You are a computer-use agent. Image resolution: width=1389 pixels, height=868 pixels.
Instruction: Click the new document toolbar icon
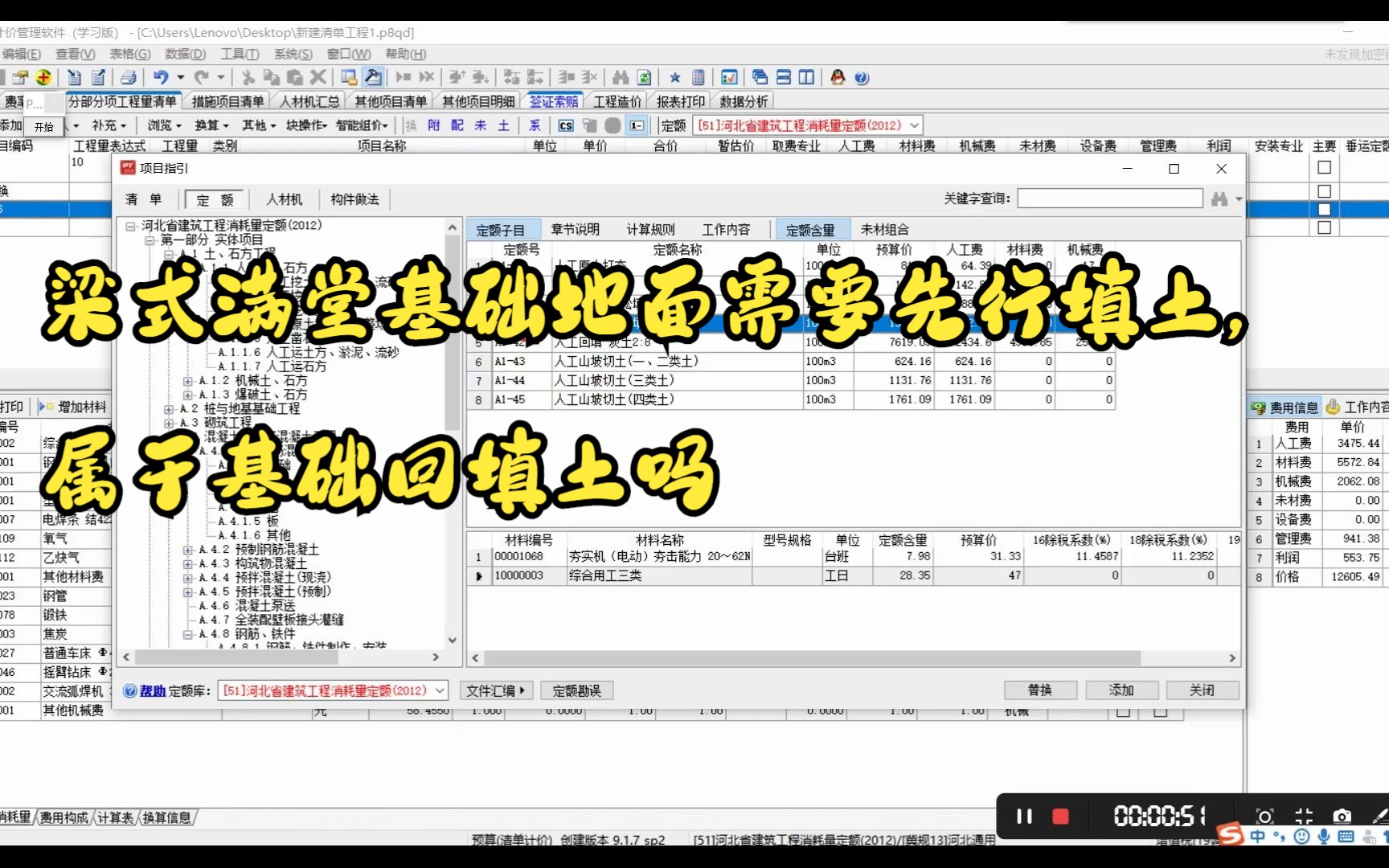(x=74, y=77)
